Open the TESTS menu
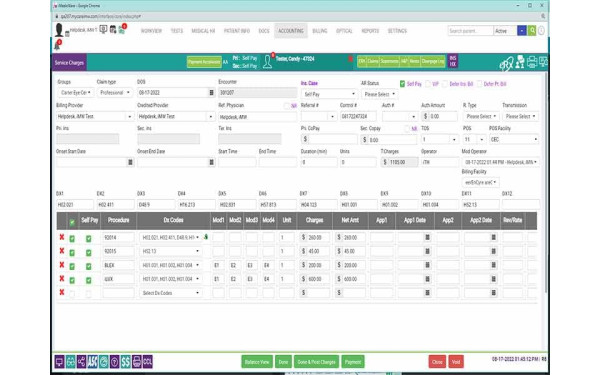The width and height of the screenshot is (600, 375). pos(177,31)
